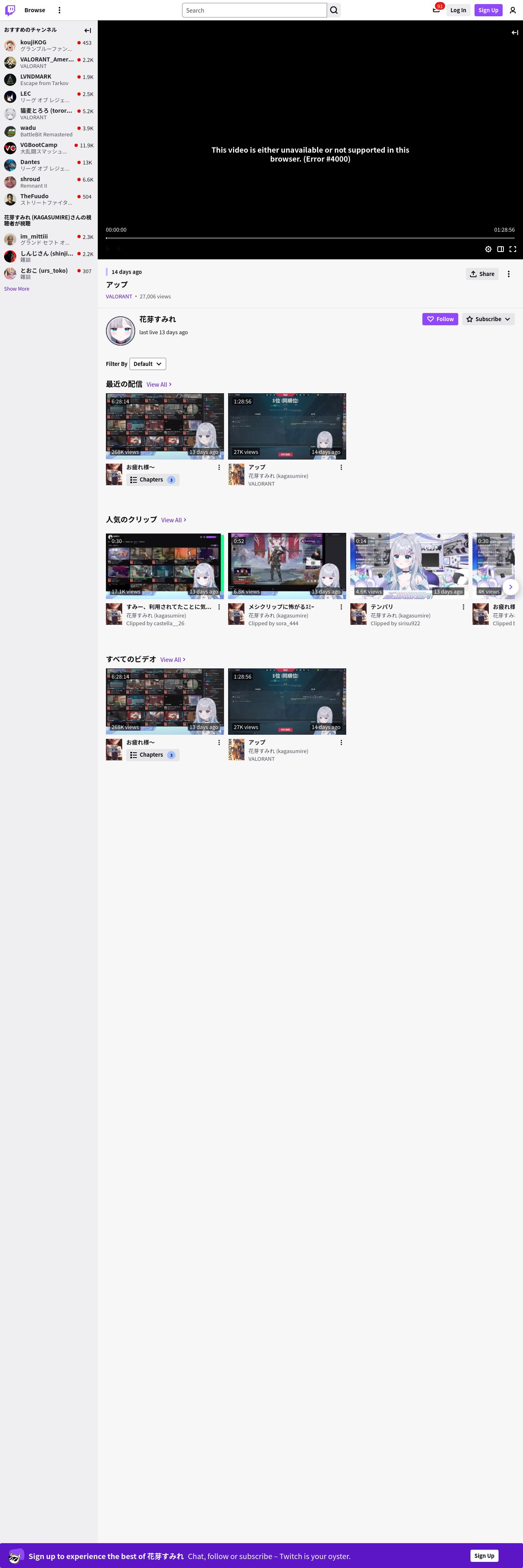Open im_mittiii channel in sidebar
Screen dimensions: 523x1568
tap(49, 239)
